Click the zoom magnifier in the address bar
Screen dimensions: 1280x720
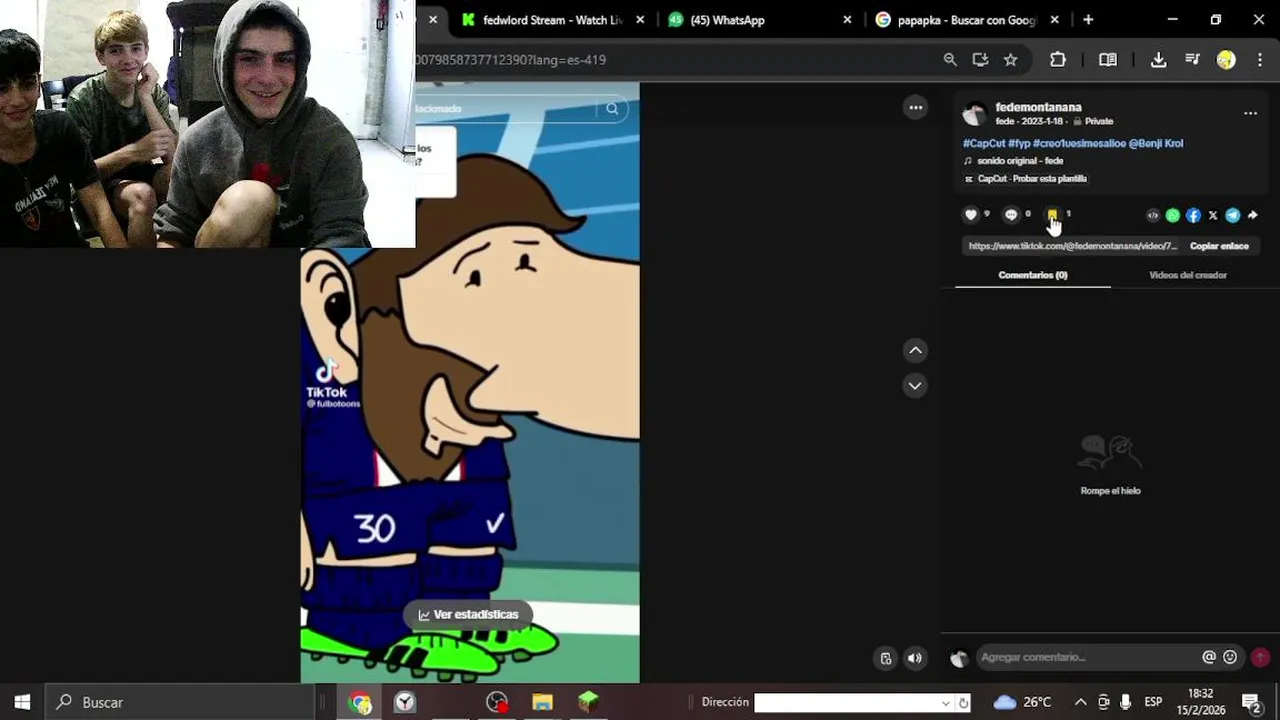(x=950, y=60)
